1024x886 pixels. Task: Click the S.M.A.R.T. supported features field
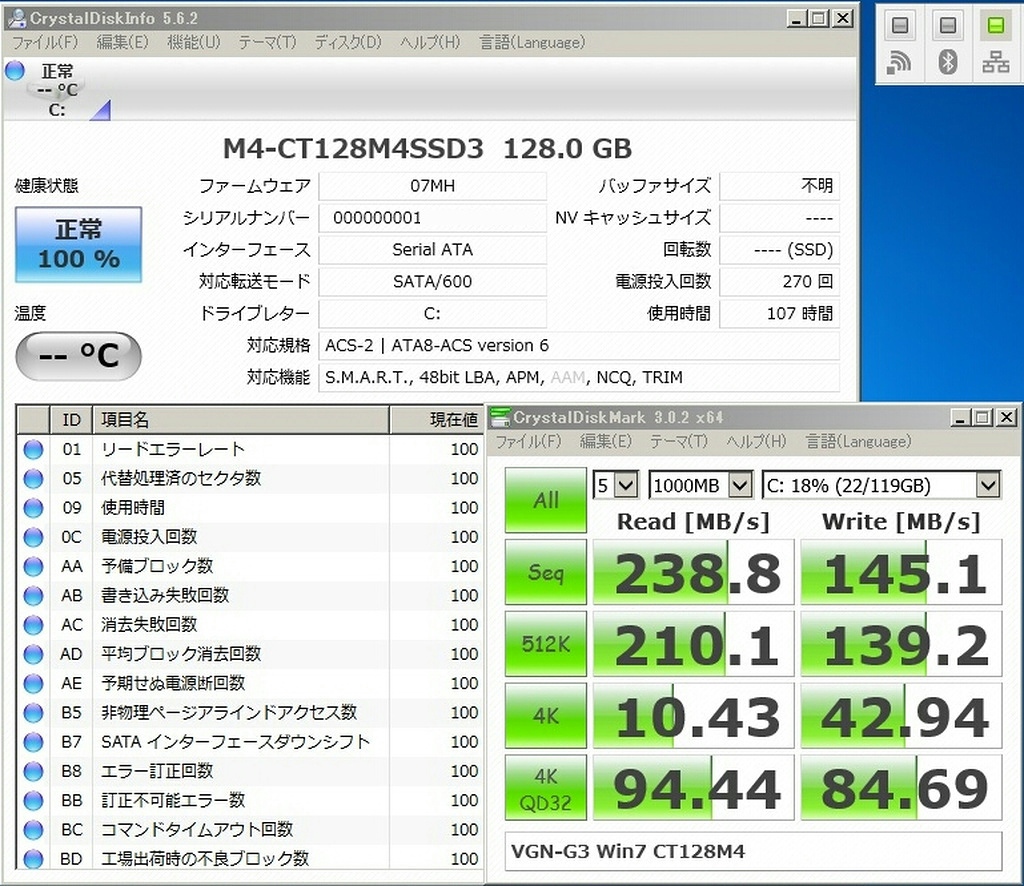click(x=579, y=377)
